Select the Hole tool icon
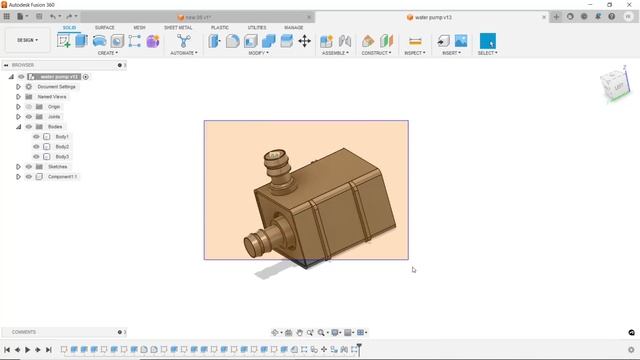This screenshot has width=640, height=360. (x=117, y=41)
